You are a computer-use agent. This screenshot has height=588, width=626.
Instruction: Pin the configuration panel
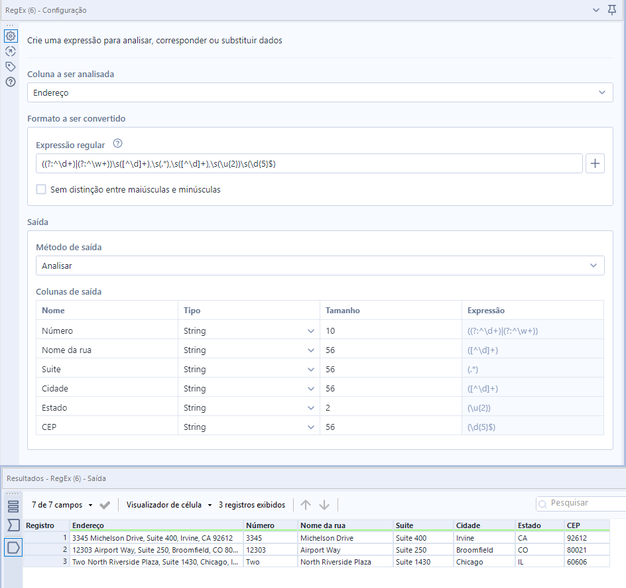click(x=612, y=10)
